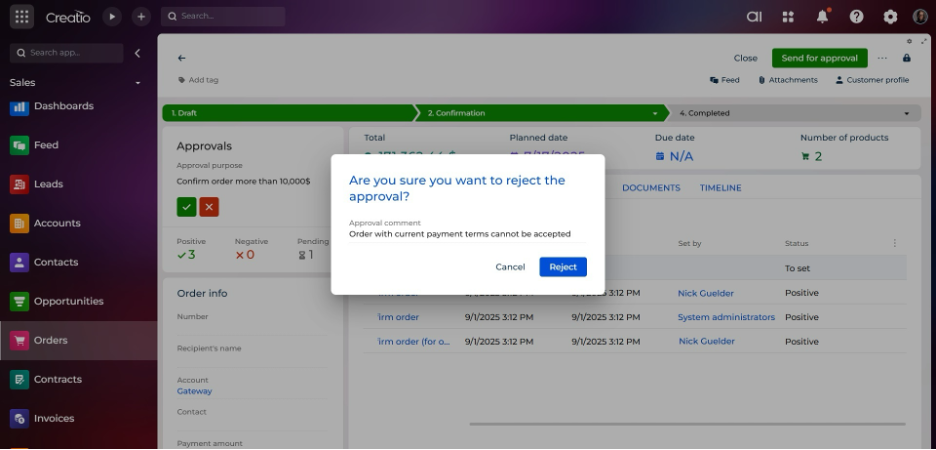Image resolution: width=936 pixels, height=450 pixels.
Task: Open the help question mark icon
Action: click(x=856, y=17)
